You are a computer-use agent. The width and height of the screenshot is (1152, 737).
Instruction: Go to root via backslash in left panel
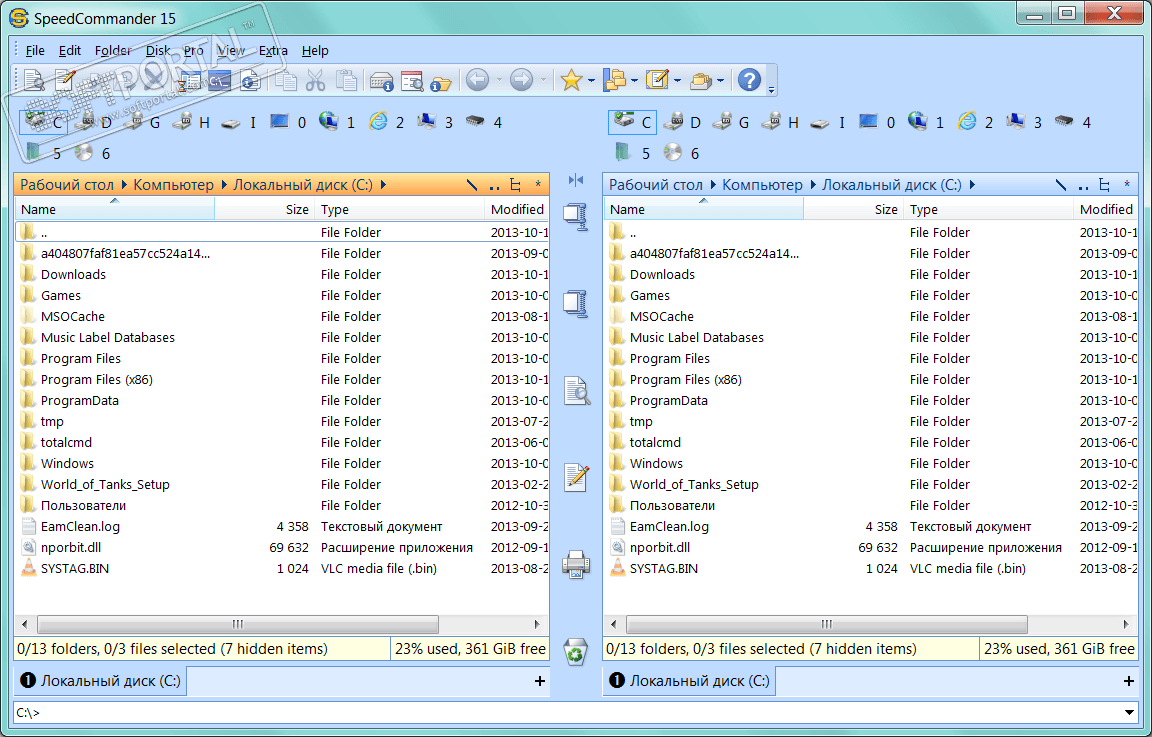point(472,185)
